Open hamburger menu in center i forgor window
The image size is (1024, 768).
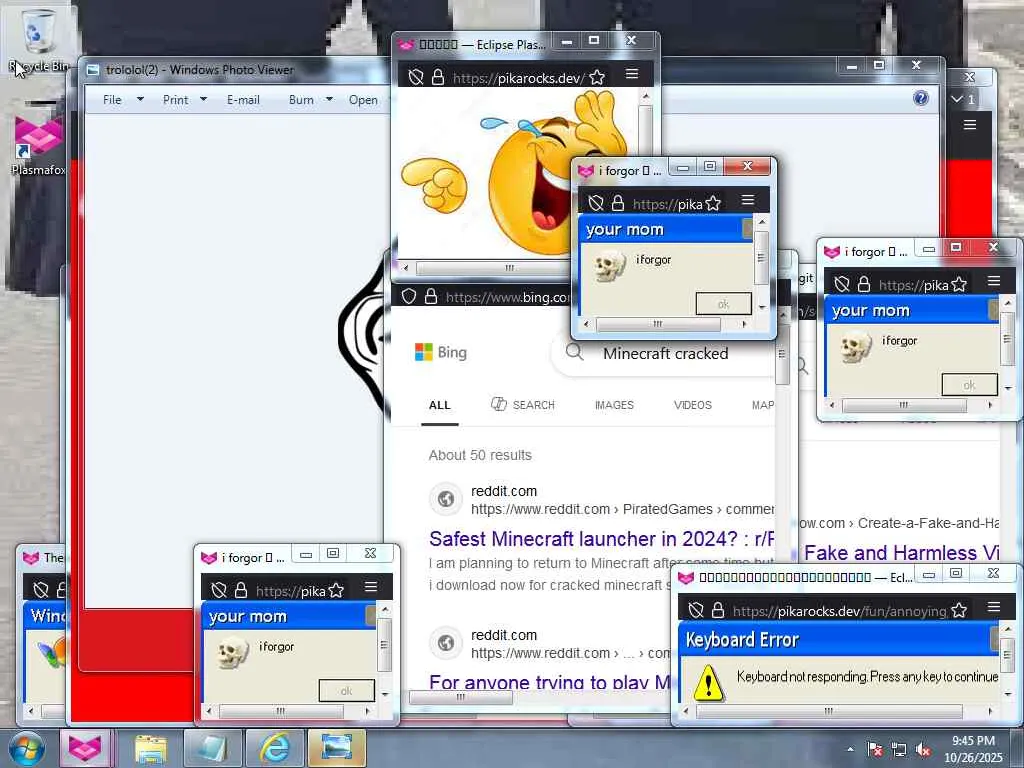pyautogui.click(x=748, y=200)
